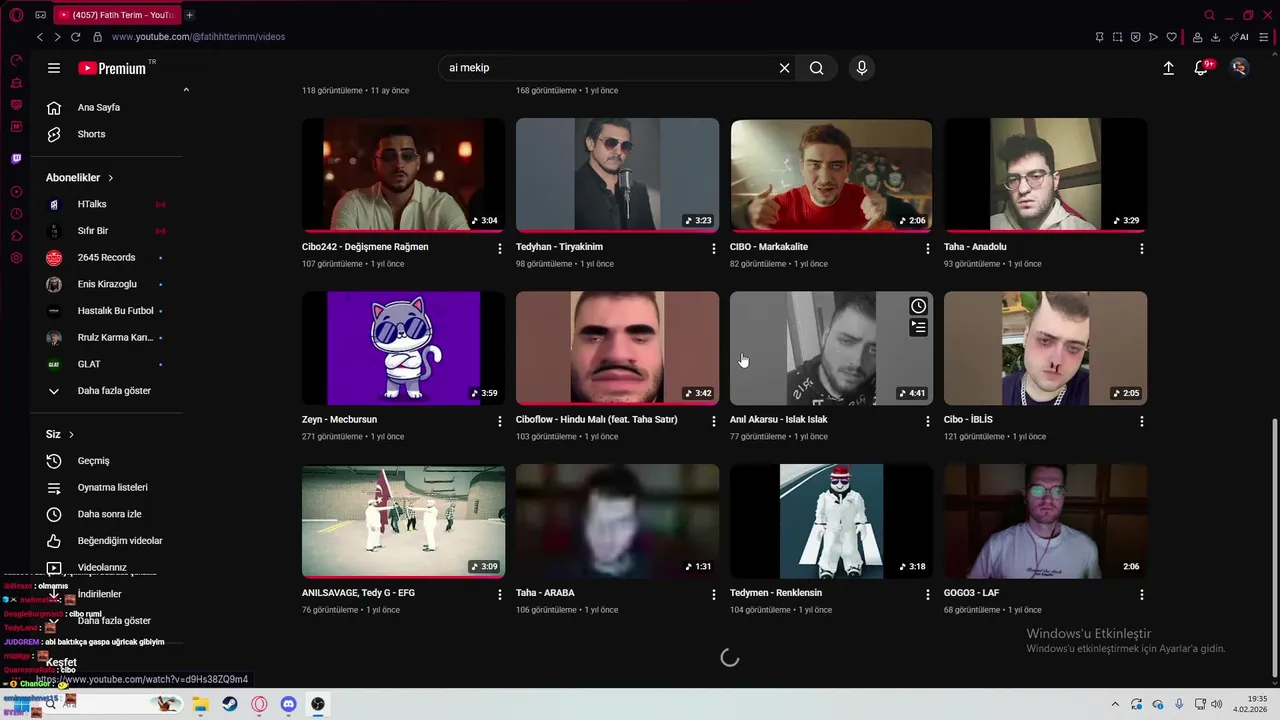Screen dimensions: 1280x720
Task: Add Anıl Akarsu video to Watch later
Action: tap(918, 306)
